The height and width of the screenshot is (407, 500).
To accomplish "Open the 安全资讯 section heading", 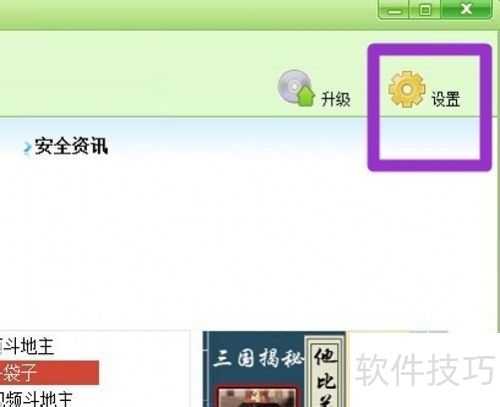I will 71,146.
